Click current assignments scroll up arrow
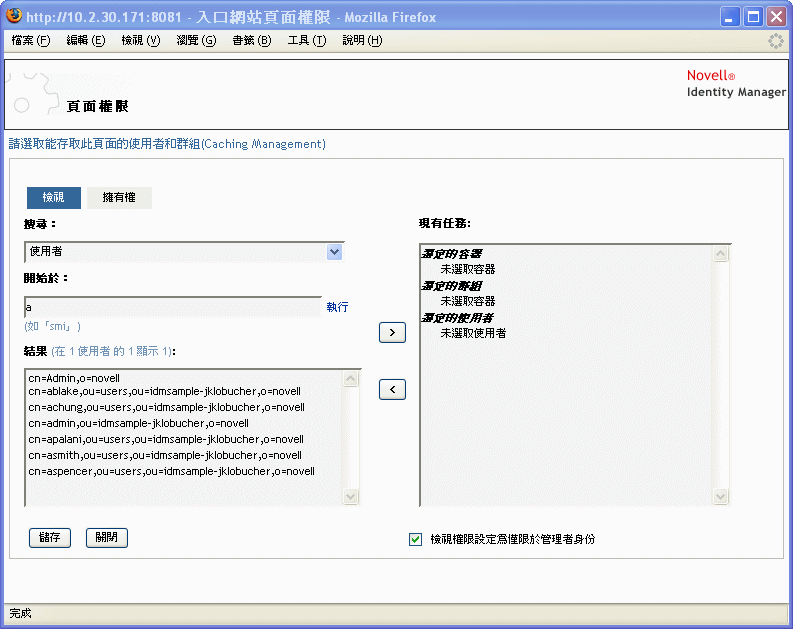 pos(721,254)
